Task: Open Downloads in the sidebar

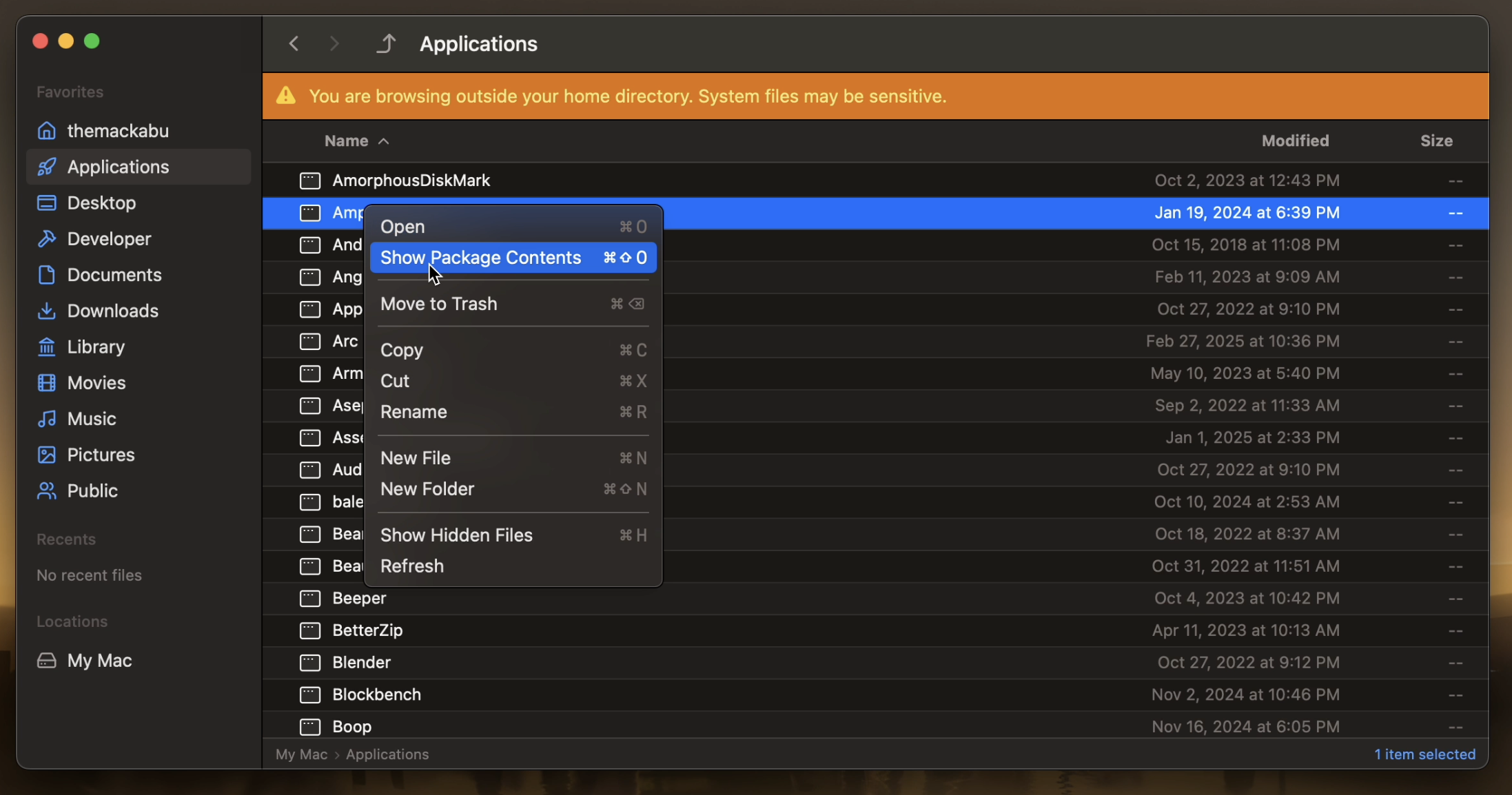Action: (112, 311)
